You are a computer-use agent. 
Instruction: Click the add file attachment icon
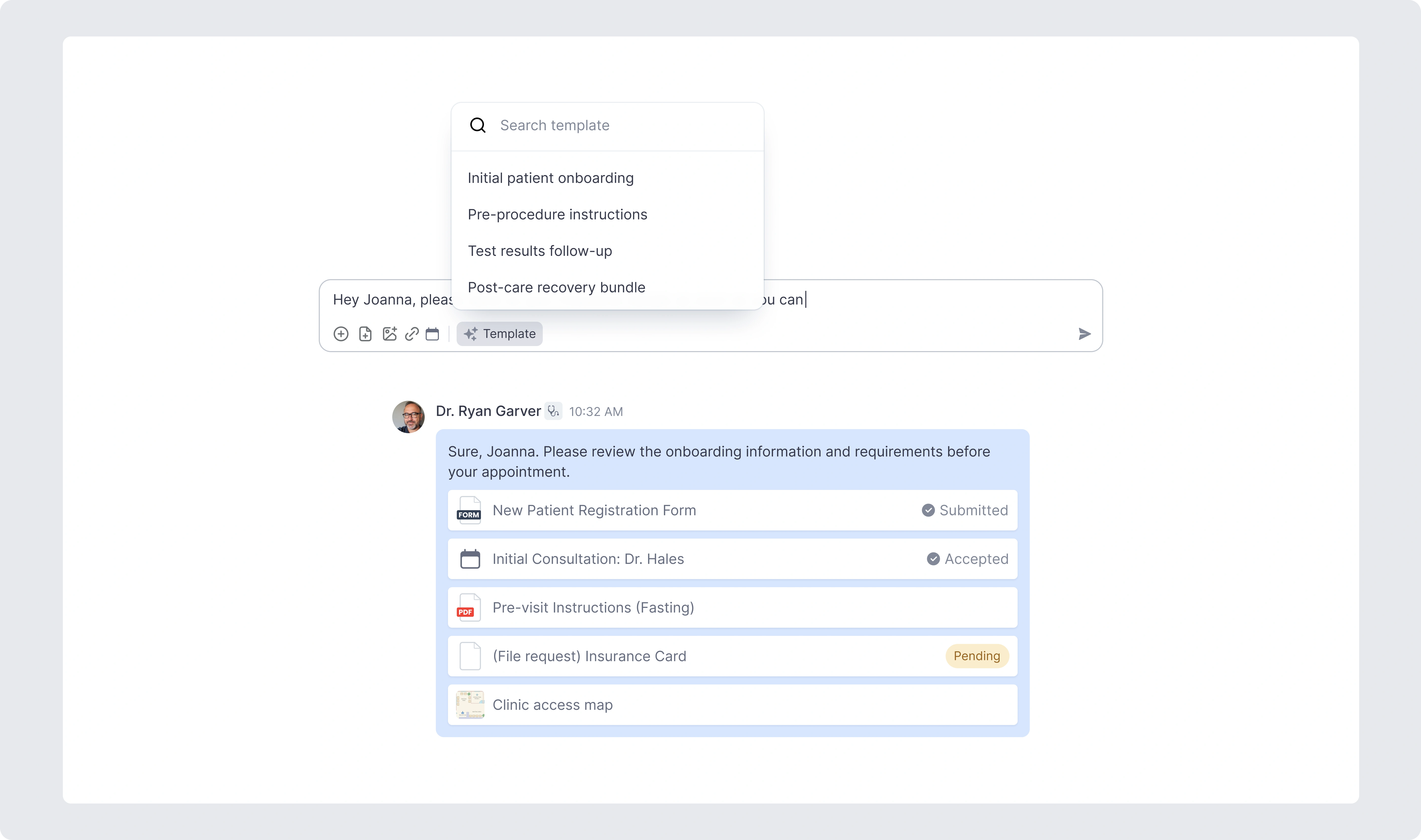click(365, 334)
